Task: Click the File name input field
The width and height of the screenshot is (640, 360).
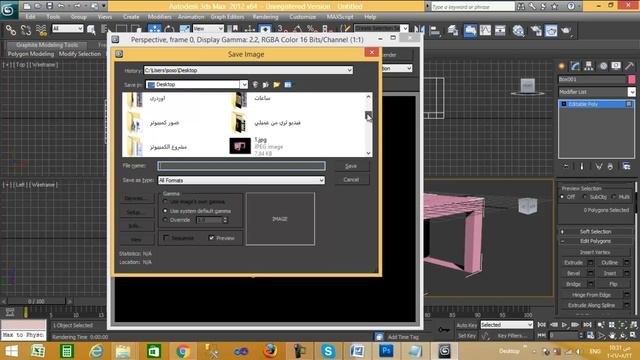Action: [x=241, y=166]
